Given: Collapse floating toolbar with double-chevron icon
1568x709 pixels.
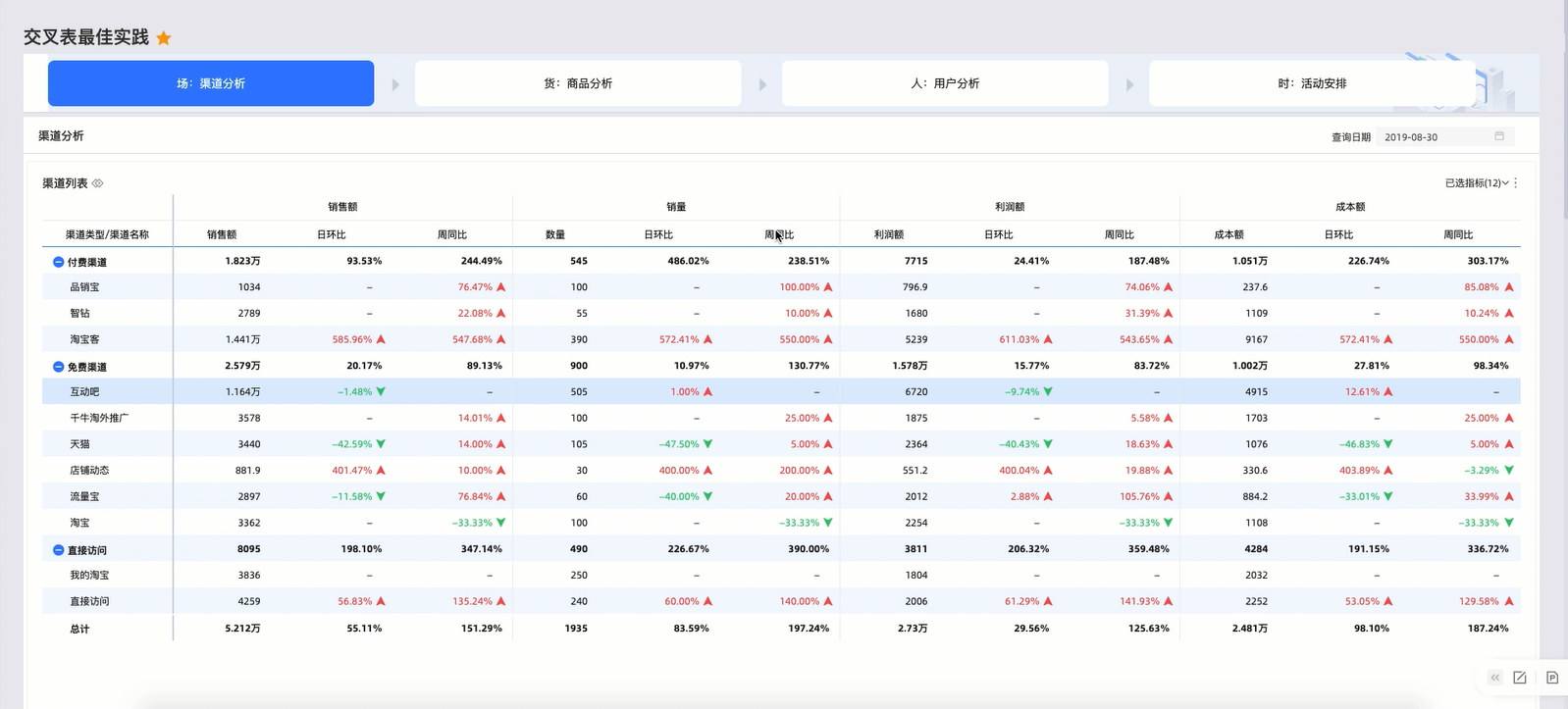Looking at the screenshot, I should tap(1494, 678).
